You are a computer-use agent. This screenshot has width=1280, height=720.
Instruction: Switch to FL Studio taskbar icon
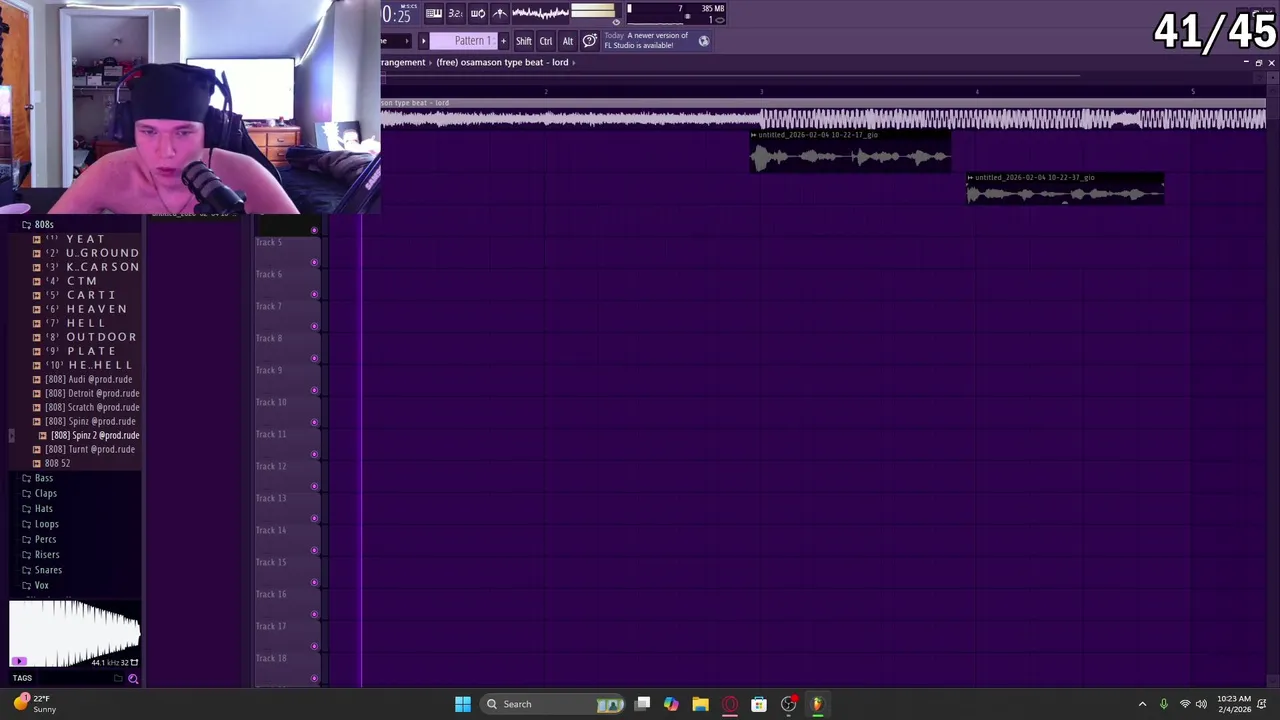point(817,704)
